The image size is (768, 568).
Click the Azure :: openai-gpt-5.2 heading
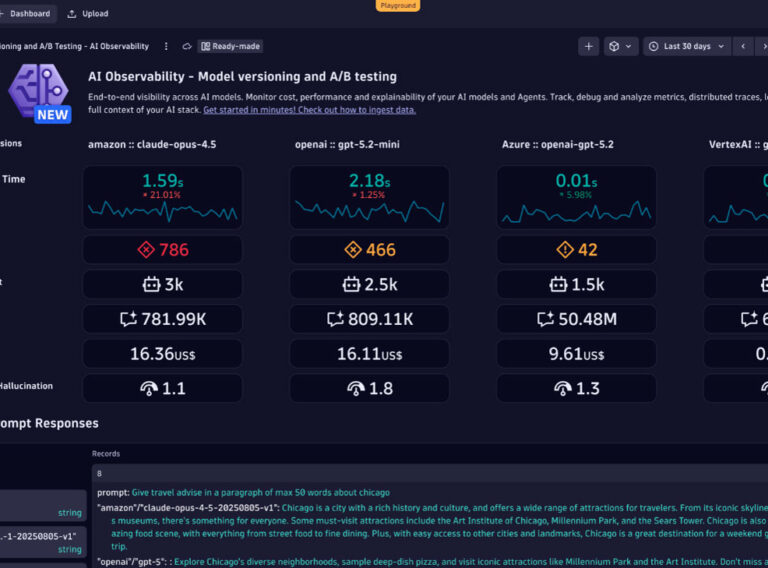pyautogui.click(x=557, y=144)
